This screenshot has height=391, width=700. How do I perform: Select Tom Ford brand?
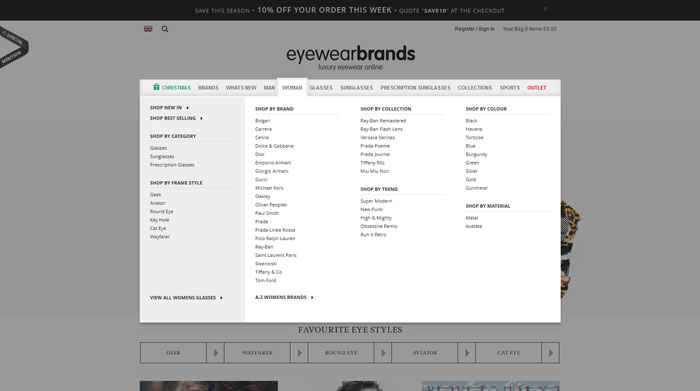tap(266, 281)
